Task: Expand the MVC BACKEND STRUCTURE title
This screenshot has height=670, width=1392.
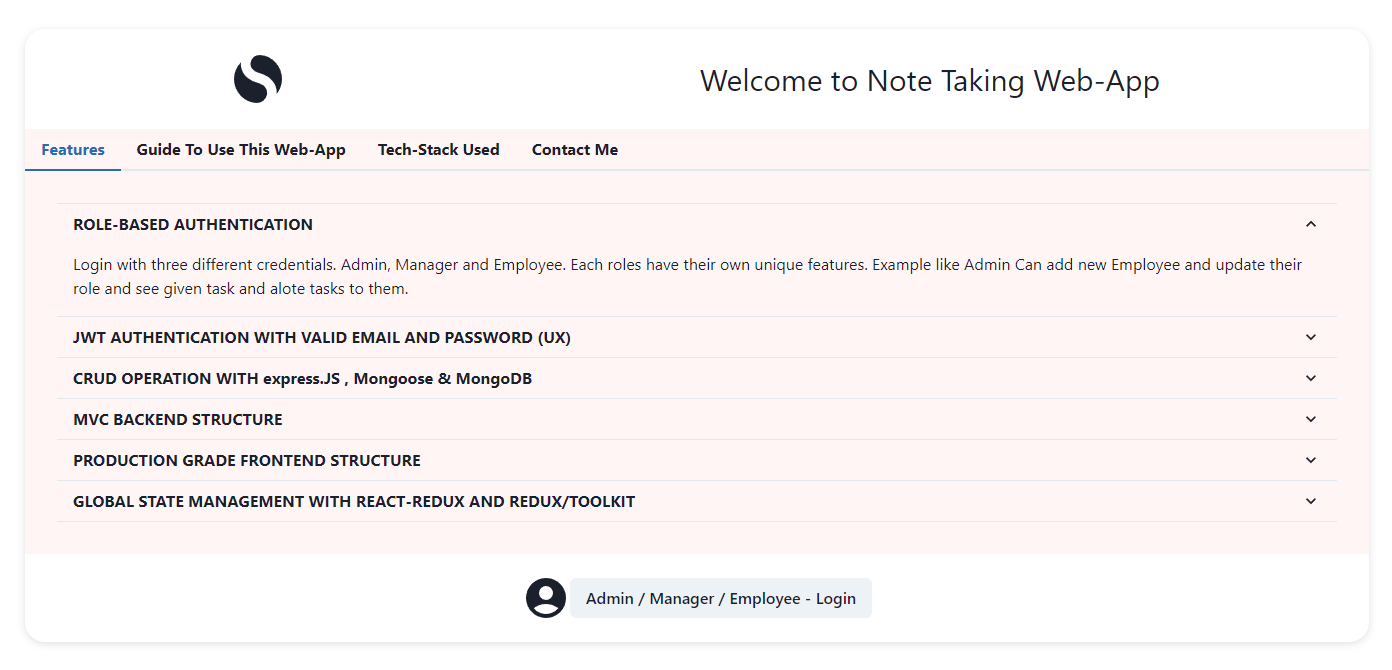Action: click(178, 420)
